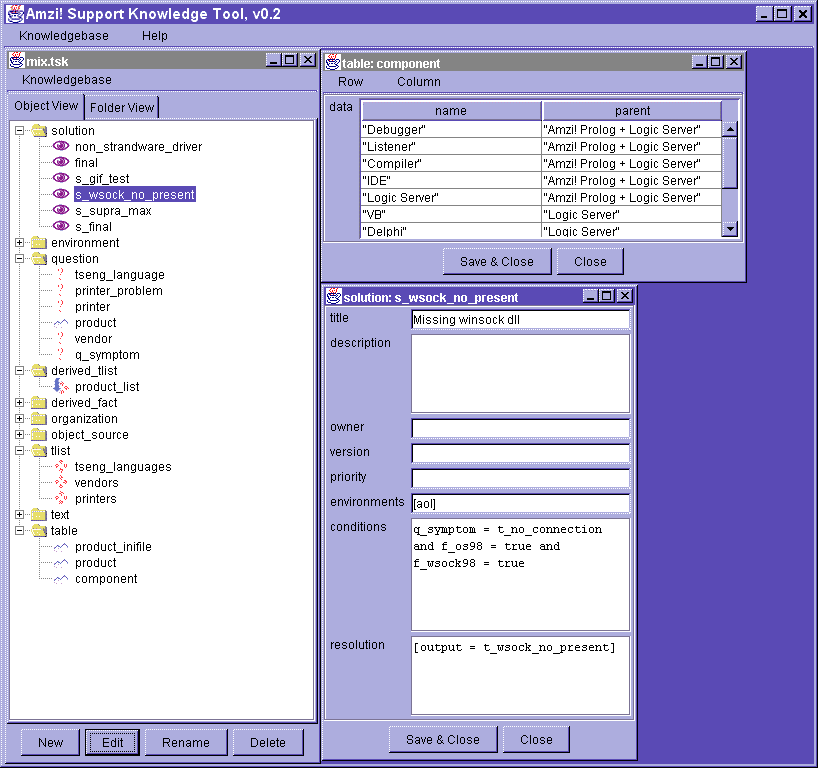
Task: Click the empty description text area
Action: tap(520, 374)
